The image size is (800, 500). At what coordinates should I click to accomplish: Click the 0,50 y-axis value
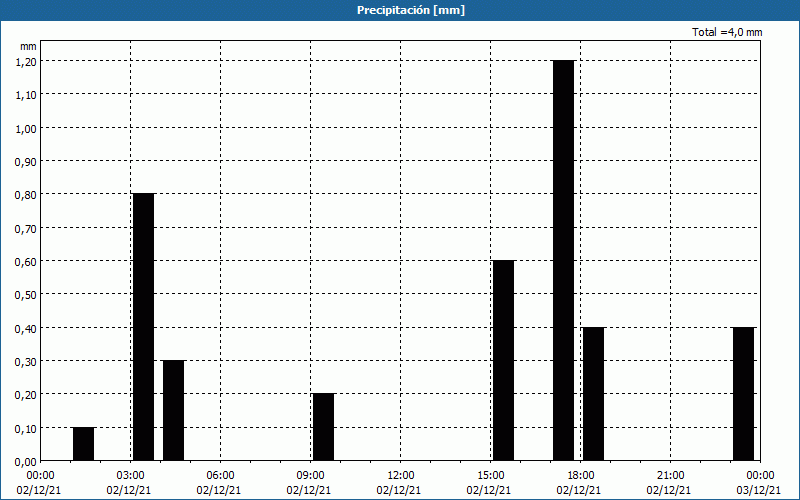[x=26, y=294]
